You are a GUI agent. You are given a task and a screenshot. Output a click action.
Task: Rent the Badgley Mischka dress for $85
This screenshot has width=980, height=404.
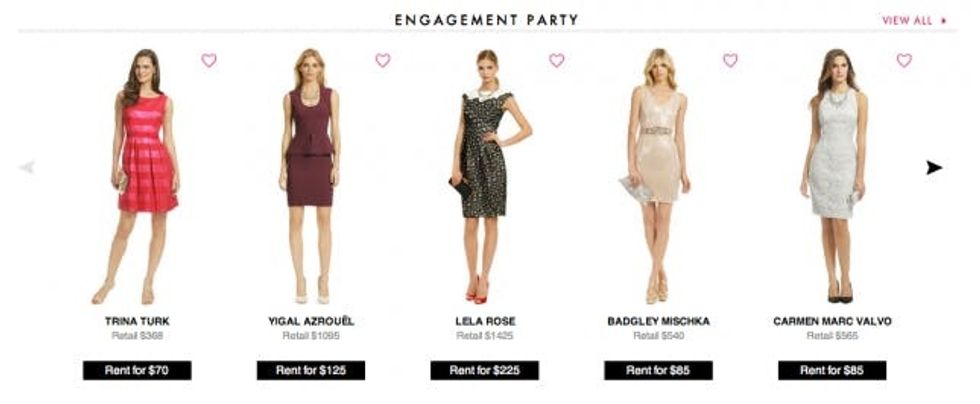tap(658, 370)
